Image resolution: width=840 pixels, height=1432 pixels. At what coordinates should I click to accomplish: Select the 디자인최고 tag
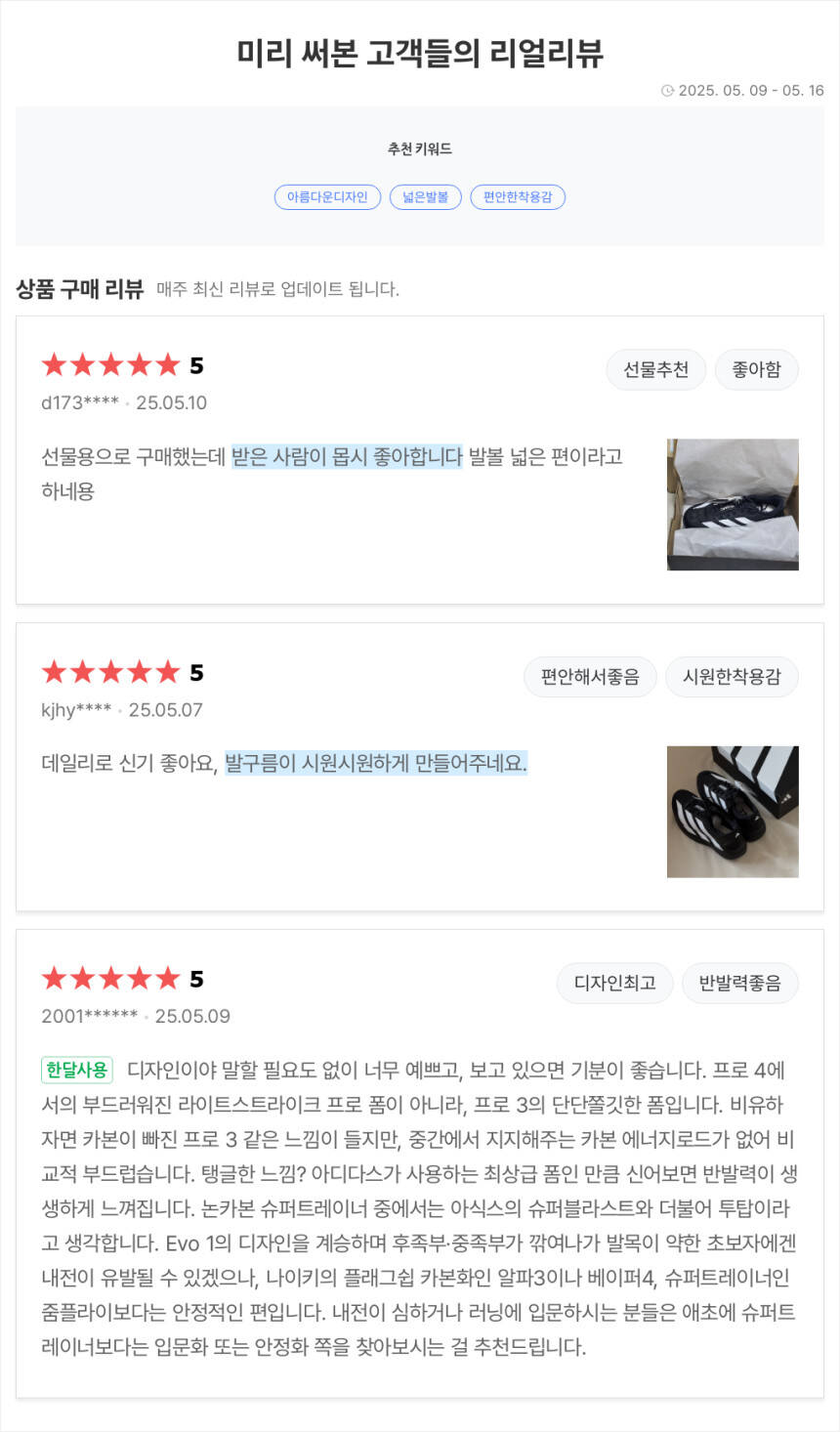click(x=614, y=984)
